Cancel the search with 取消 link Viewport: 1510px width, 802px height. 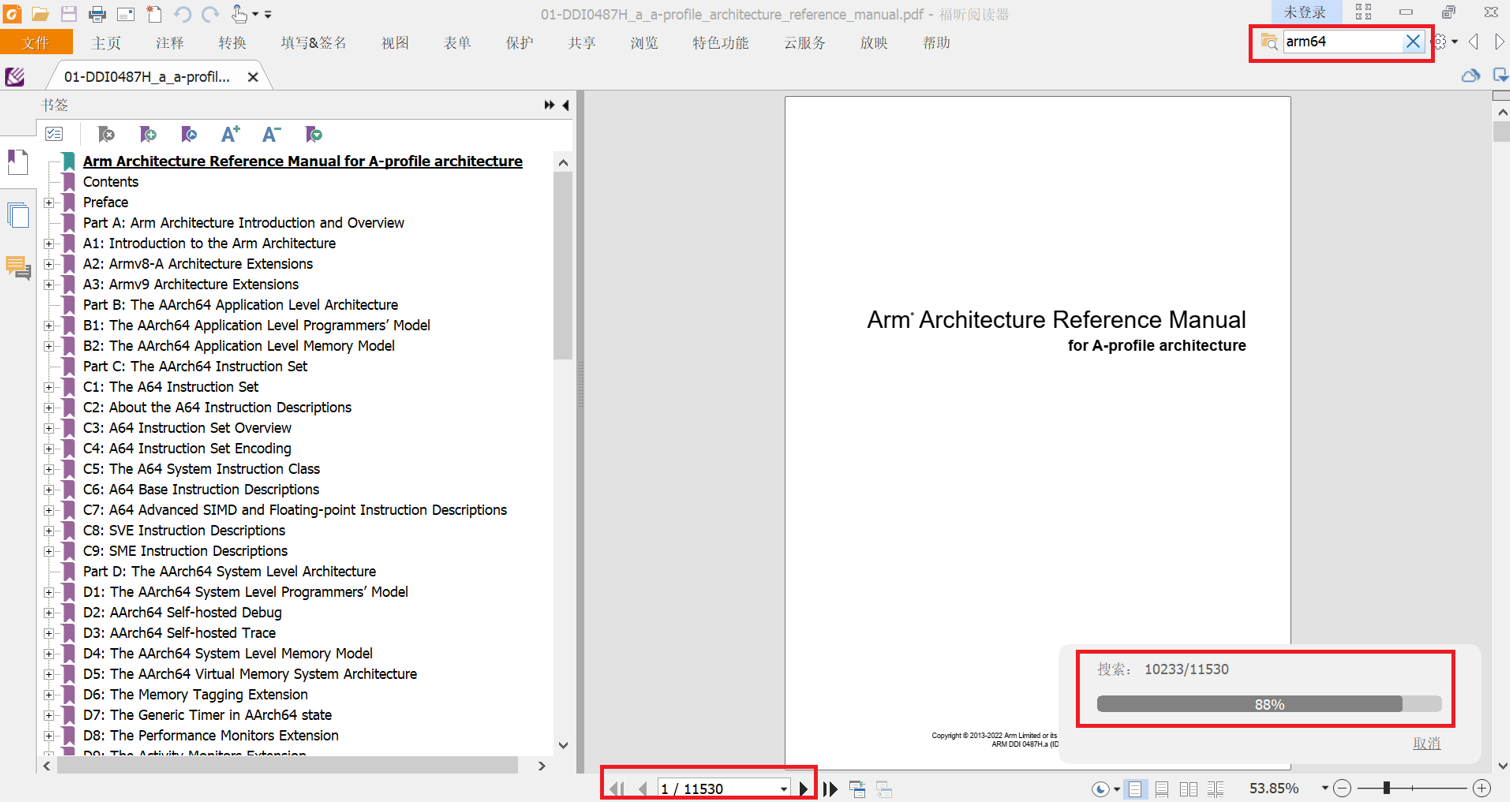[x=1426, y=743]
